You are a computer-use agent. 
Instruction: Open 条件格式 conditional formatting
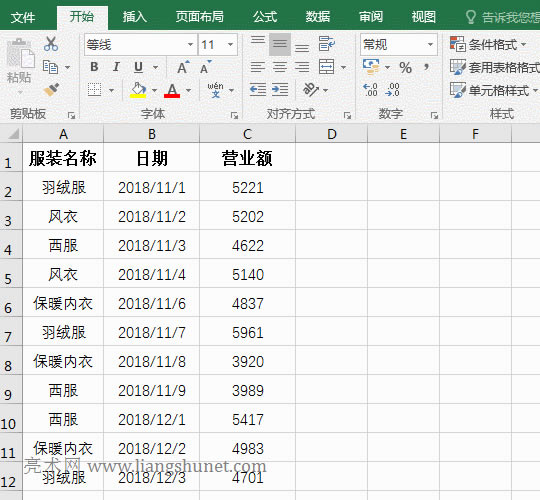[x=488, y=44]
